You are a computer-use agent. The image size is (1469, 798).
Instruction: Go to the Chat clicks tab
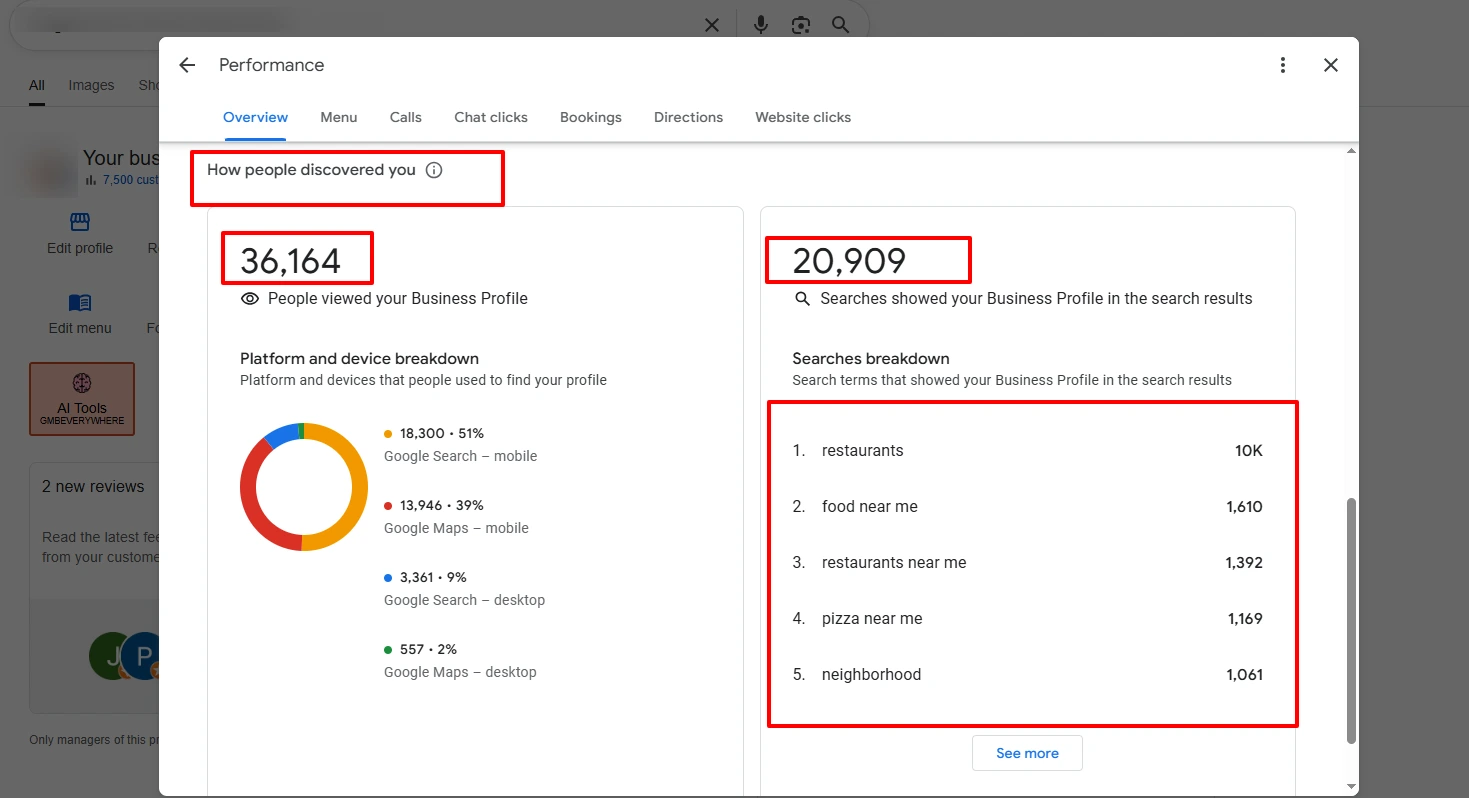[491, 117]
